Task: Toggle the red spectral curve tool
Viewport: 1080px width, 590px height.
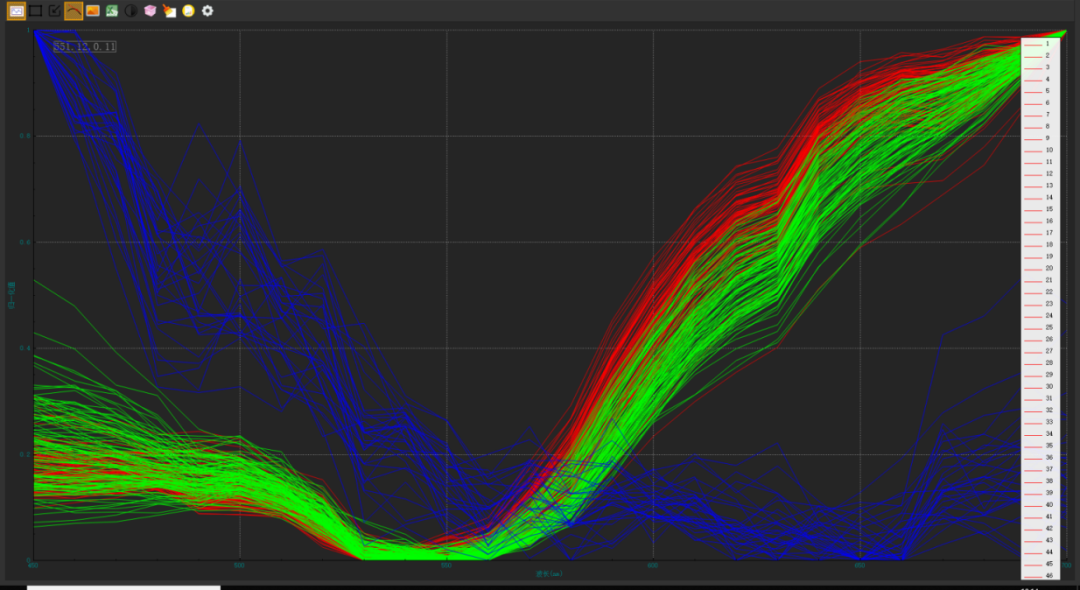Action: coord(74,11)
